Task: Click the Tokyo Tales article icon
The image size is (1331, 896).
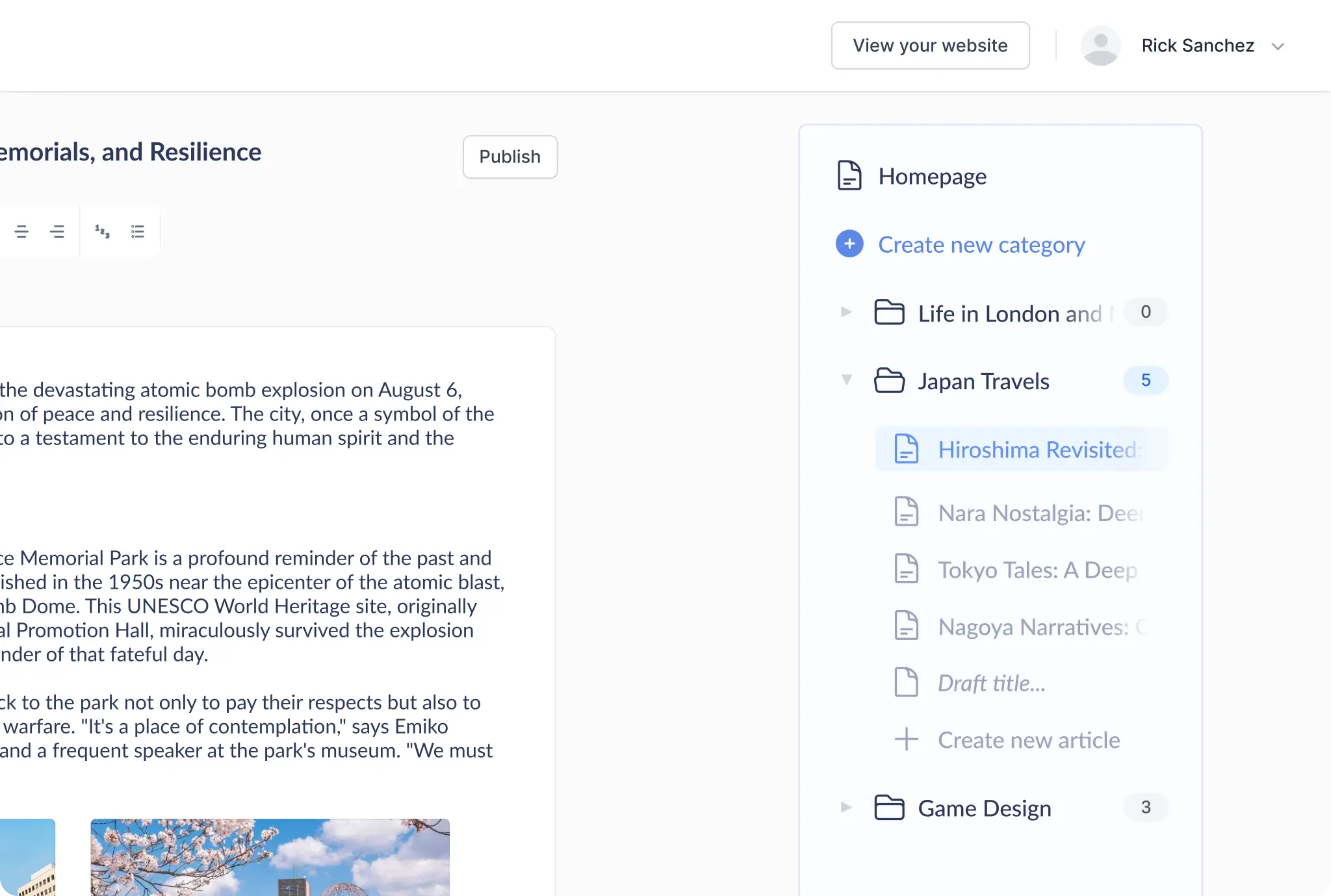Action: coord(907,569)
